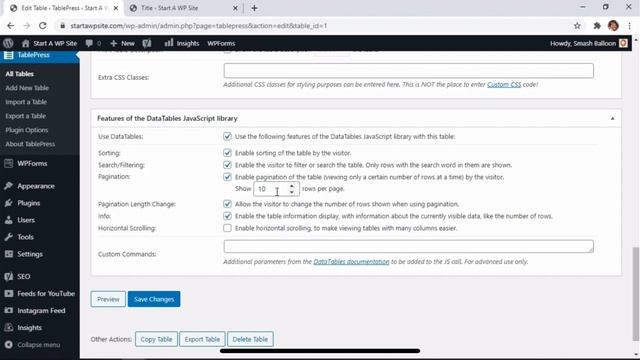Screen dimensions: 640x360
Task: Click the Copy Table button
Action: (x=156, y=339)
